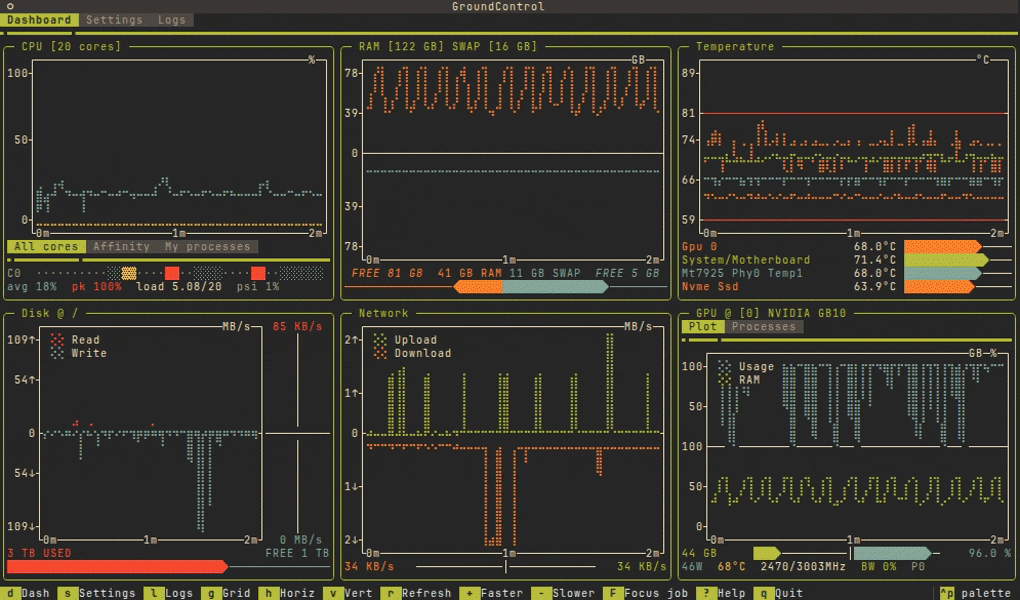Select the Plot tab in GPU panel
The width and height of the screenshot is (1020, 600).
coord(703,327)
